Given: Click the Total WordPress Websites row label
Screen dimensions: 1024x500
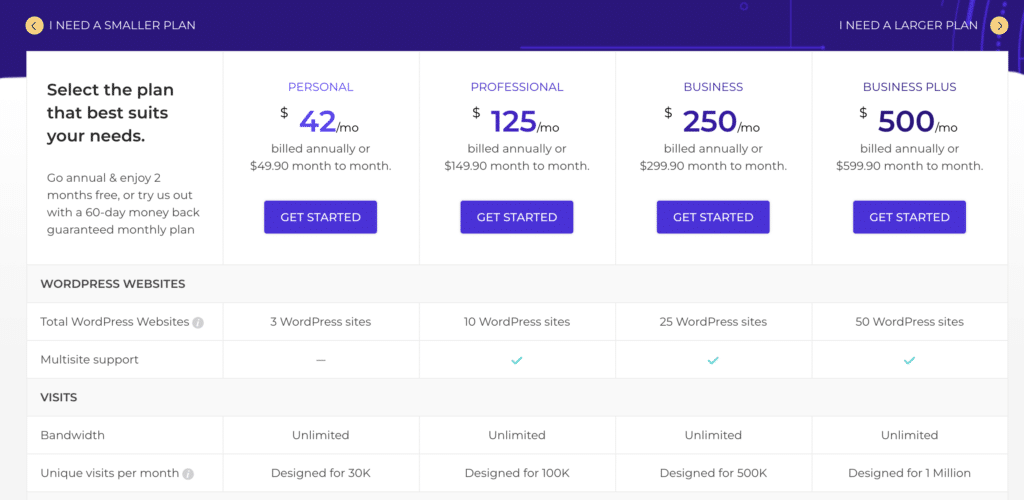Looking at the screenshot, I should pos(114,322).
